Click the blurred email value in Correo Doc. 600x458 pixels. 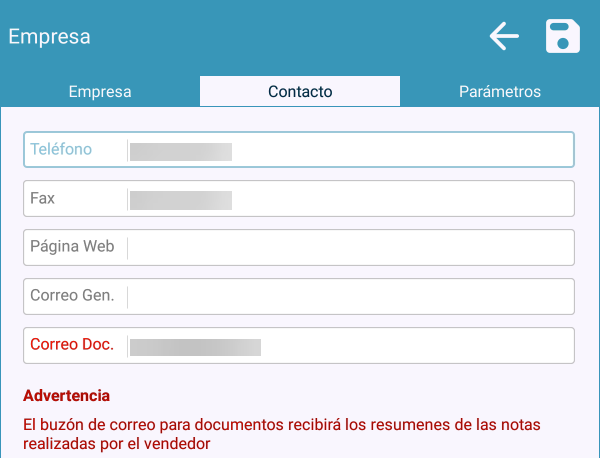click(195, 347)
